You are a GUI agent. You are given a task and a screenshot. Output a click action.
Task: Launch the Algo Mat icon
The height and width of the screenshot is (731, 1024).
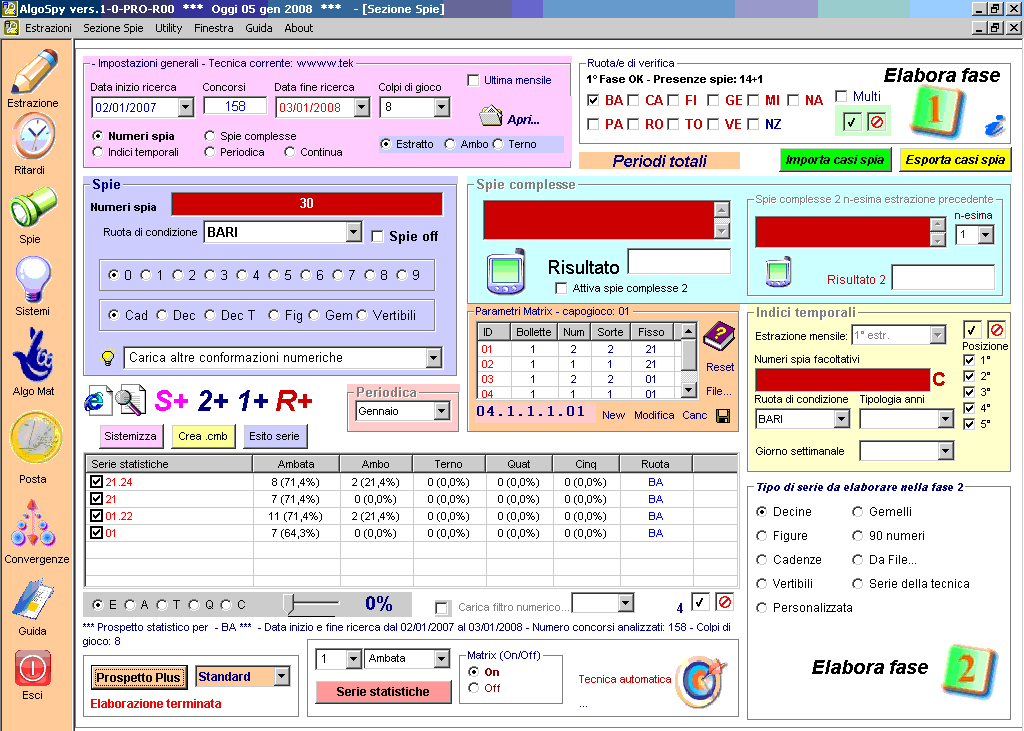point(33,355)
